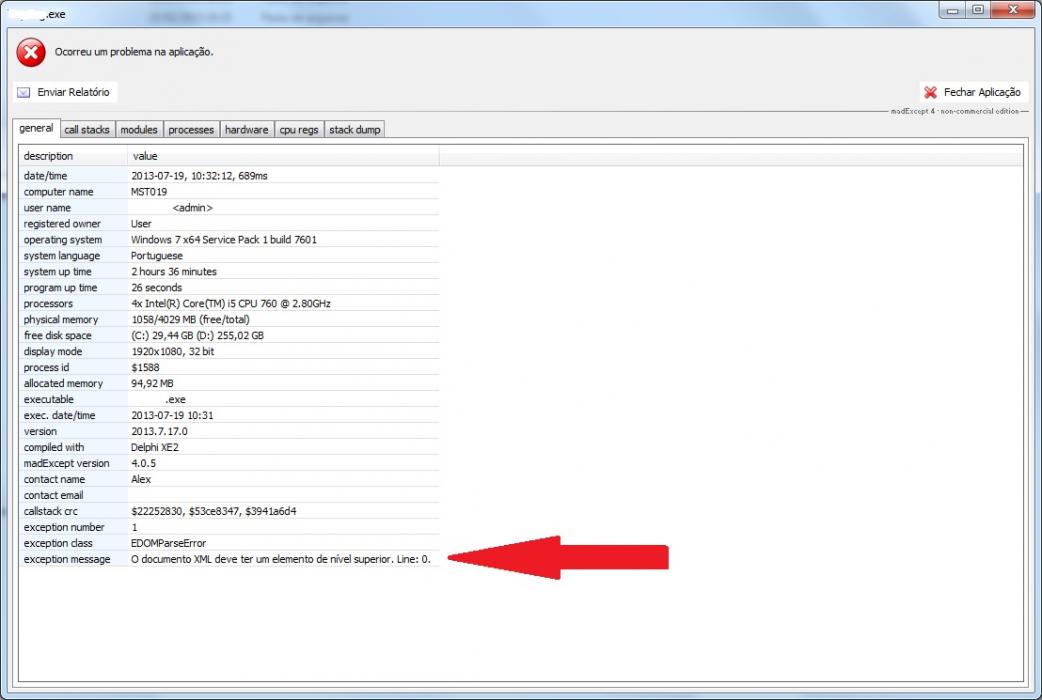Close the window with title bar X

pyautogui.click(x=1013, y=11)
